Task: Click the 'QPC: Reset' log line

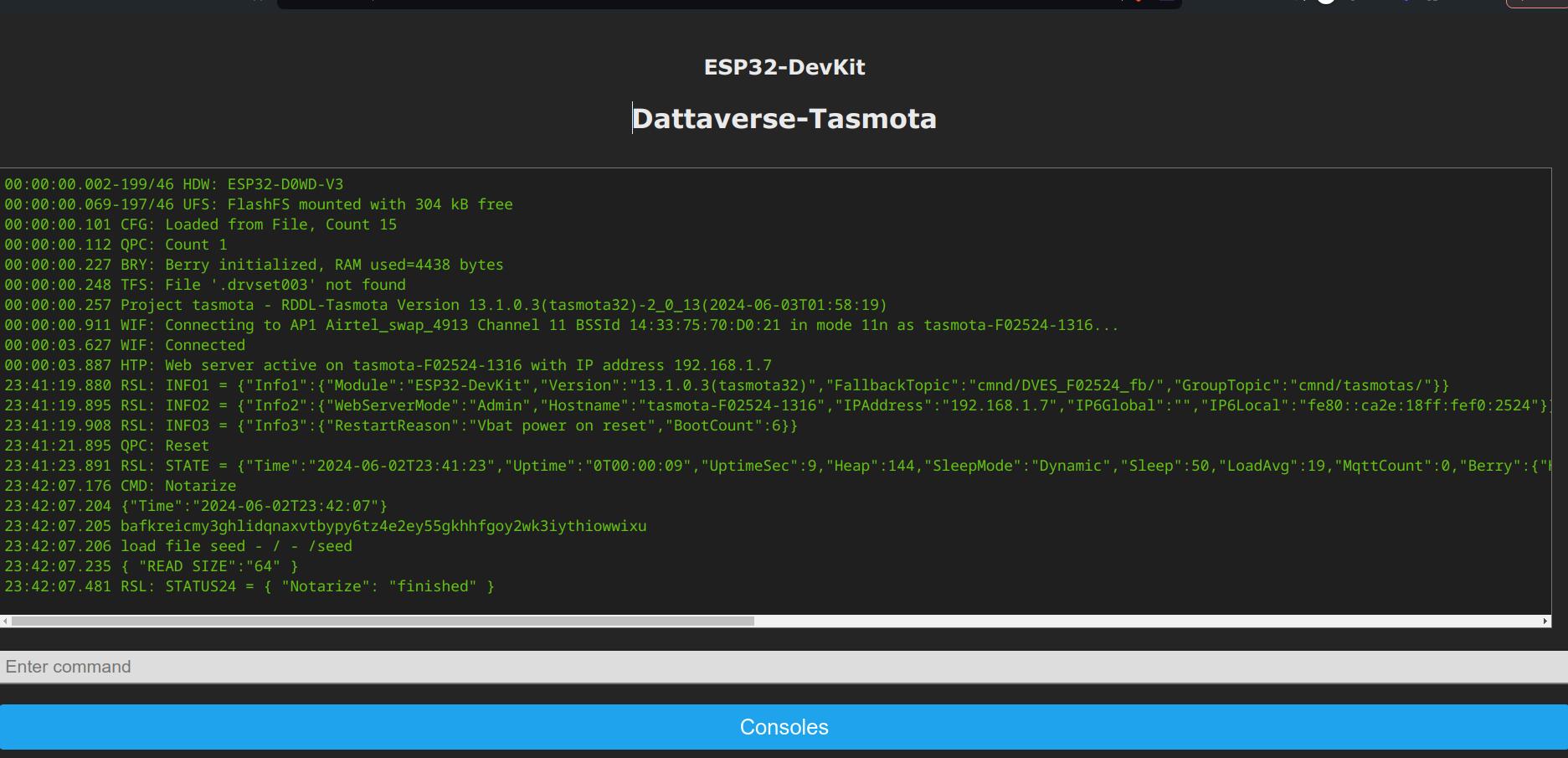Action: point(107,446)
